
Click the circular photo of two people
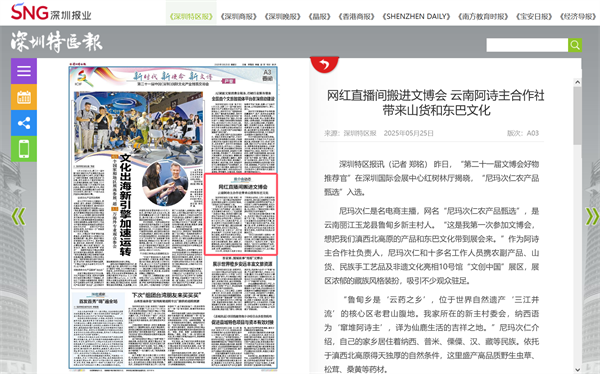(165, 183)
